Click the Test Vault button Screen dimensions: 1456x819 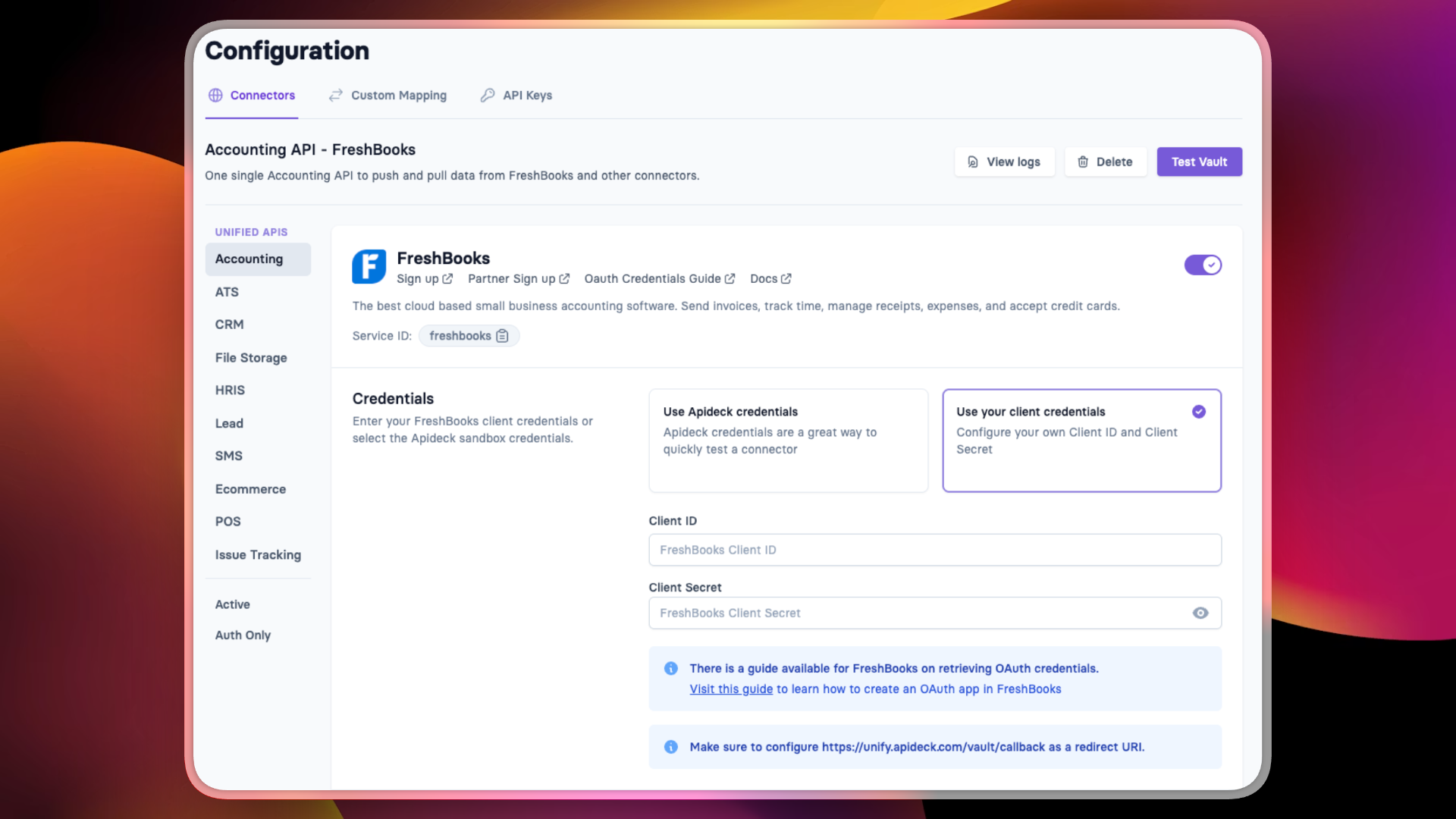point(1199,162)
